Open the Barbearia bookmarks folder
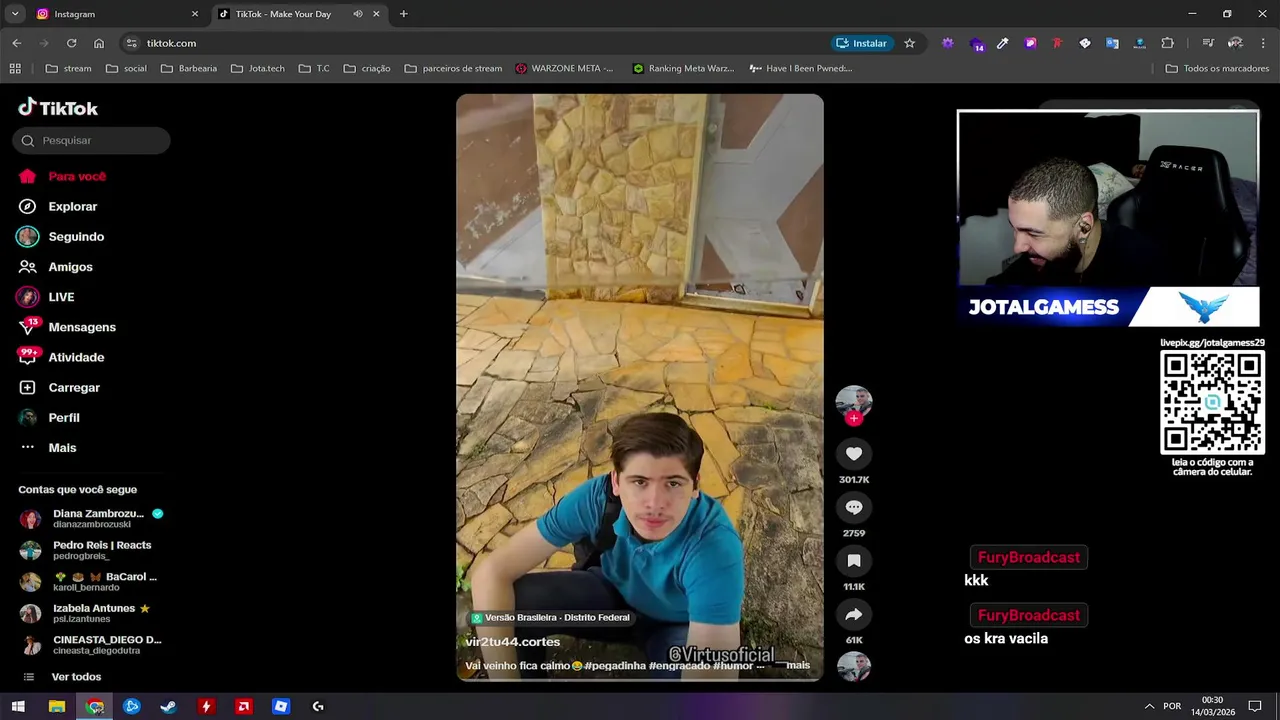The height and width of the screenshot is (720, 1280). tap(188, 68)
